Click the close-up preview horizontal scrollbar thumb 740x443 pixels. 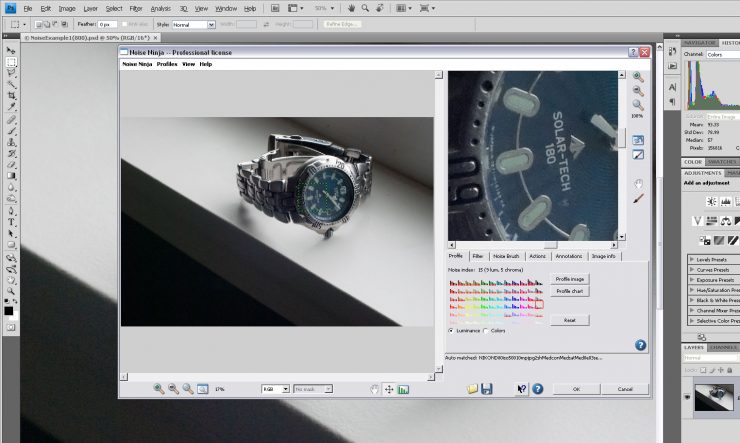pyautogui.click(x=550, y=245)
